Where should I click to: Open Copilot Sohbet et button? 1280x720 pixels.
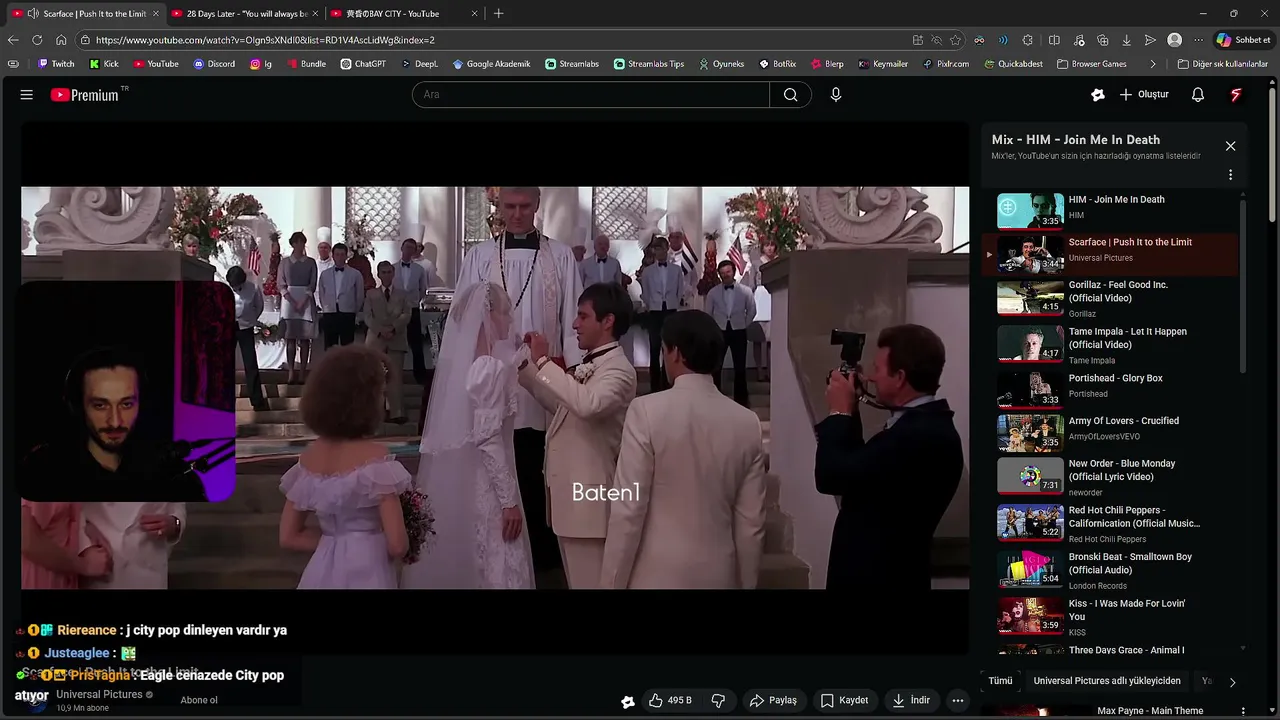(1244, 40)
